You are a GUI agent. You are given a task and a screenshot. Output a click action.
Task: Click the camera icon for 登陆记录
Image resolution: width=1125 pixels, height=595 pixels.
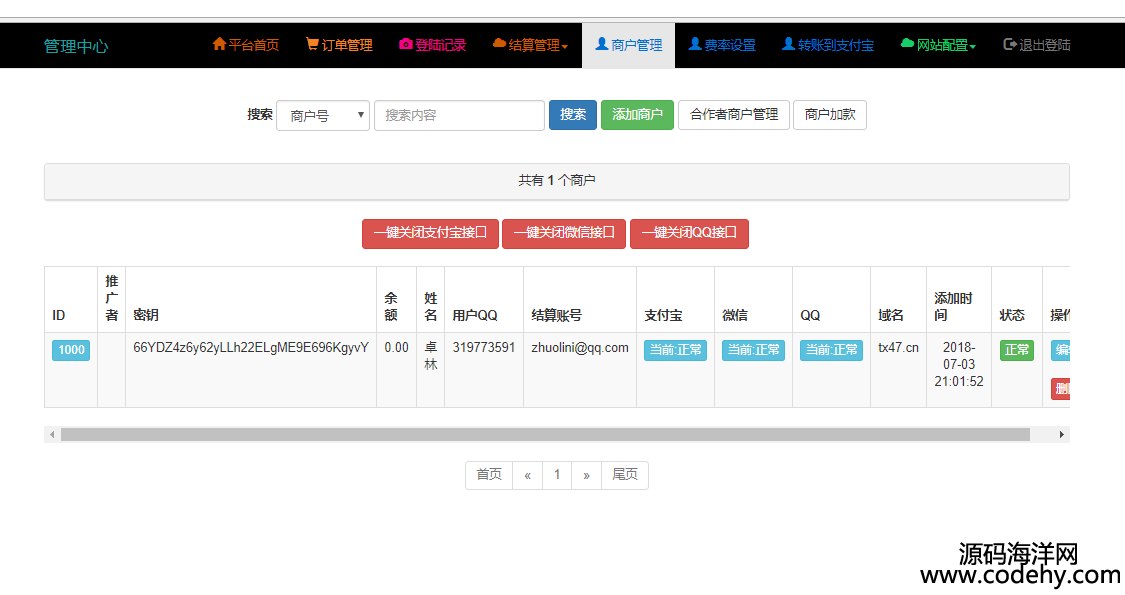coord(405,45)
